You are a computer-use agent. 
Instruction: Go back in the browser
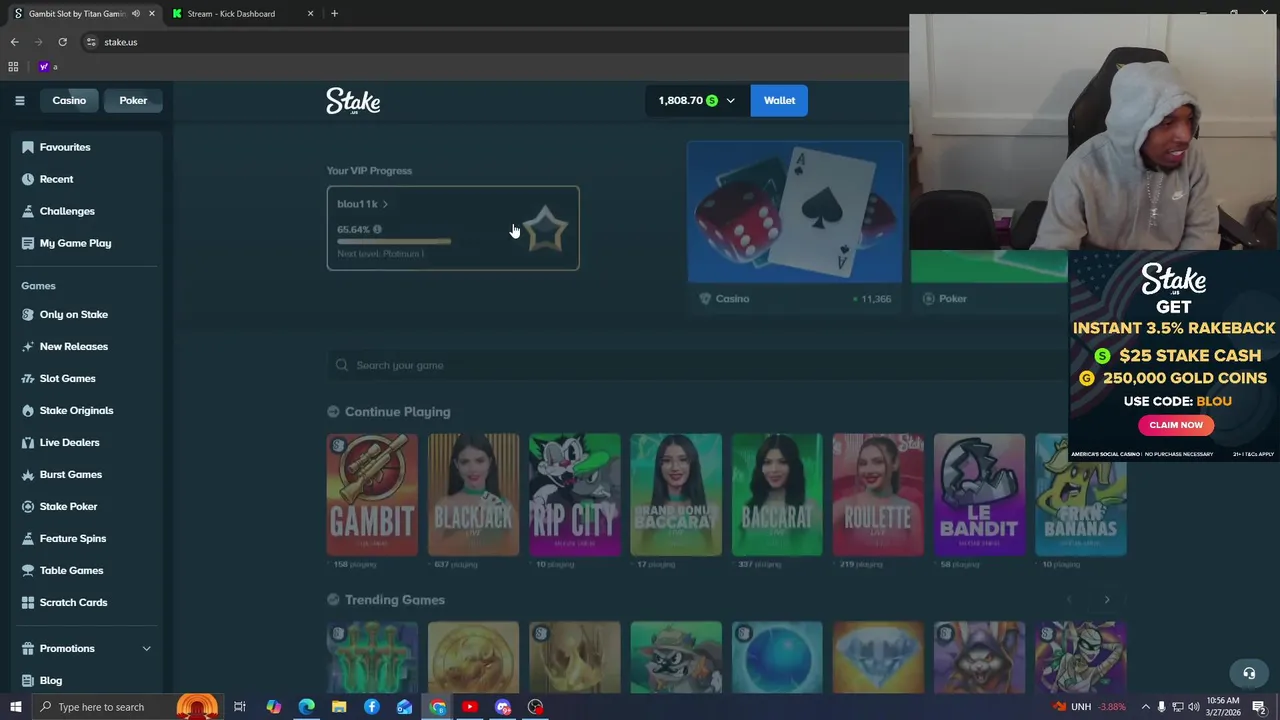pos(14,42)
